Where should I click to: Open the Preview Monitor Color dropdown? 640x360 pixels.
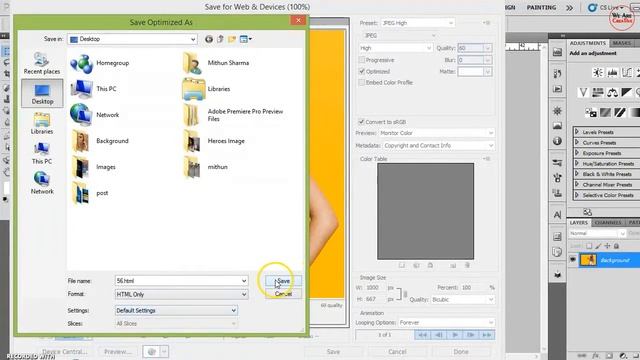[436, 133]
